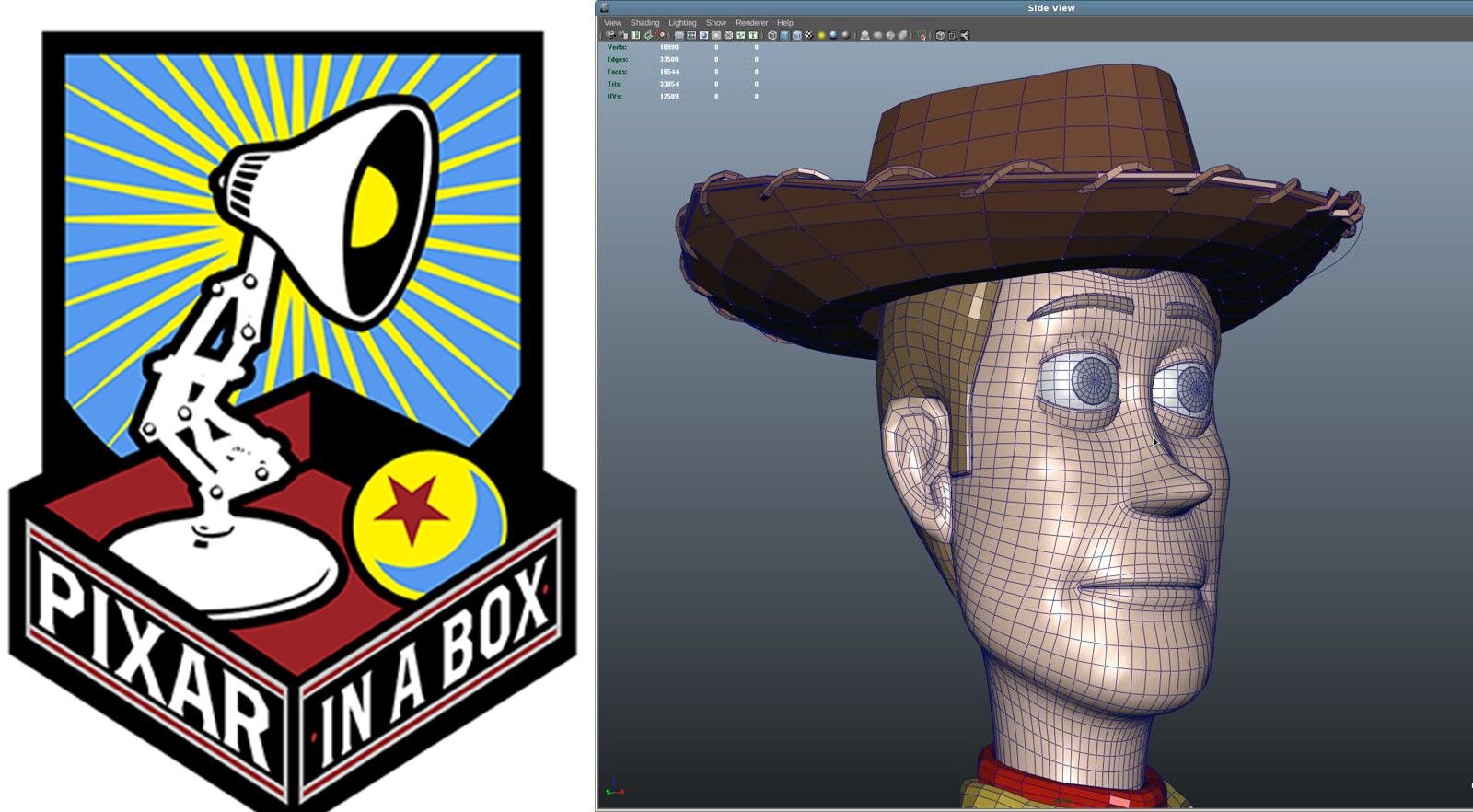
Task: Open the Lighting menu
Action: click(682, 22)
